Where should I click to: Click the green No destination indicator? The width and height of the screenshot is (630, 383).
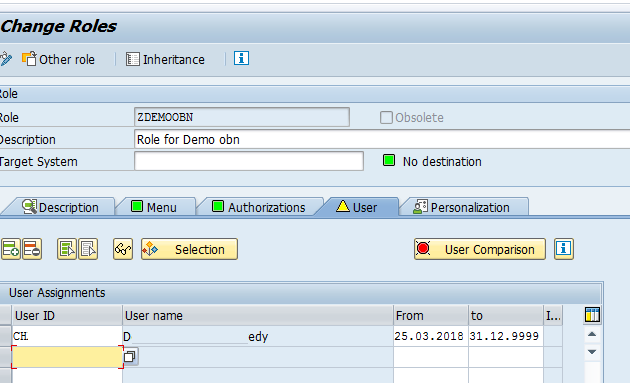pos(389,161)
